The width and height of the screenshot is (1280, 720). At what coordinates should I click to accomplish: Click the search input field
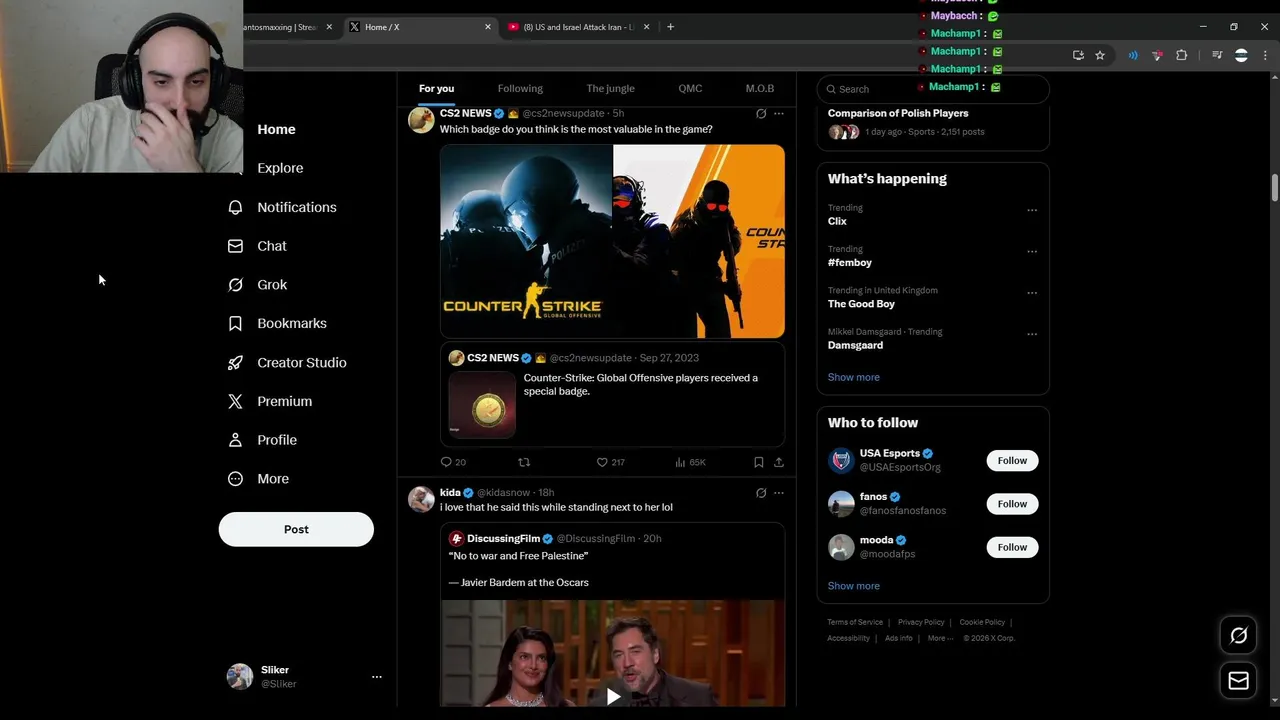point(933,89)
